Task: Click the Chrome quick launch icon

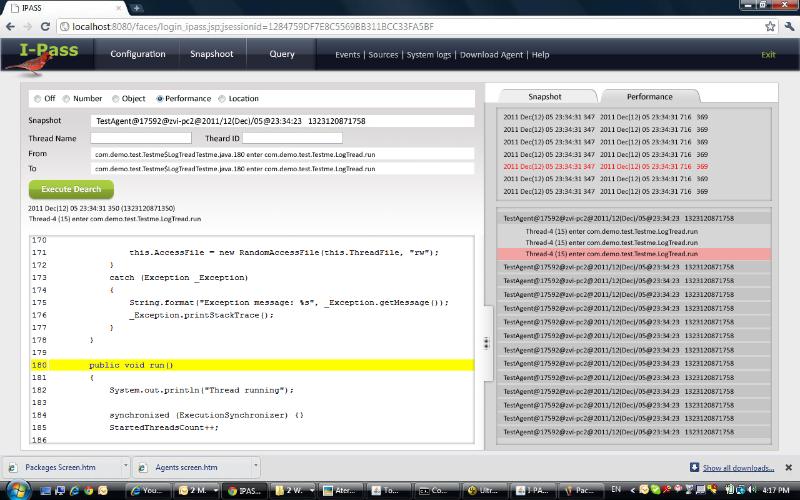Action: 89,490
